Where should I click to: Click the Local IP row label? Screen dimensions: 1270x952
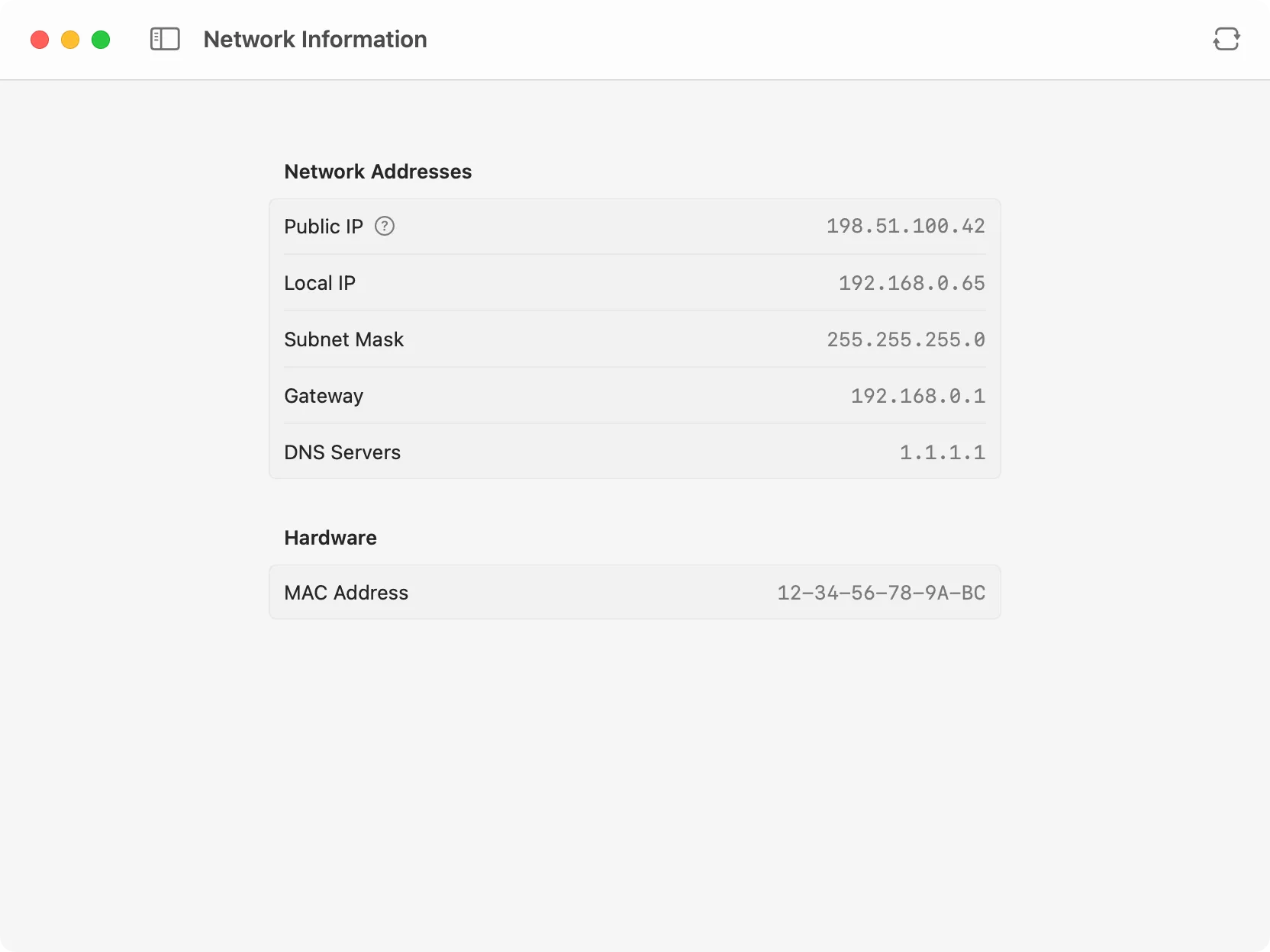click(x=320, y=283)
